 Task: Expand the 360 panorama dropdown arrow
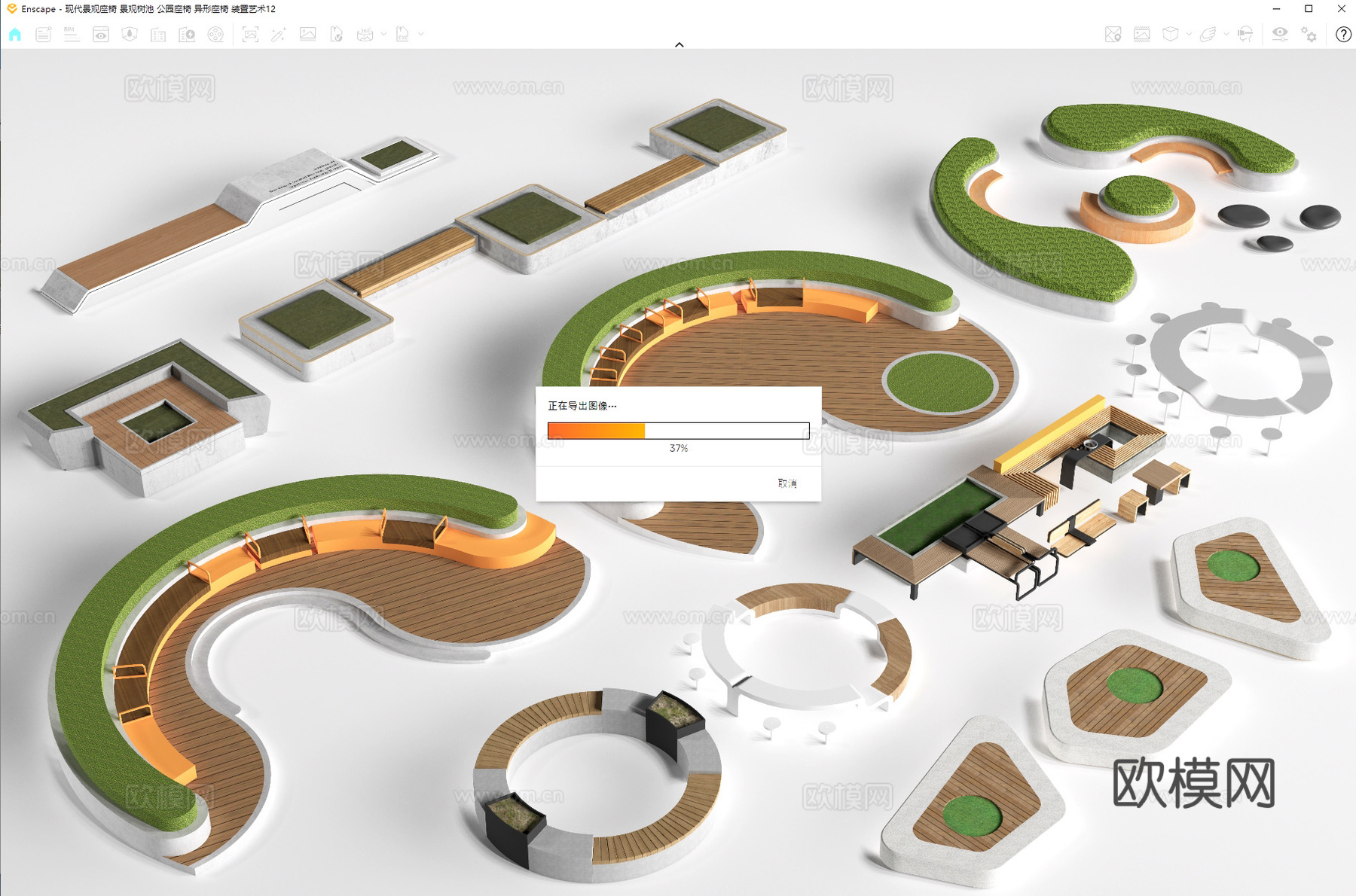click(383, 34)
